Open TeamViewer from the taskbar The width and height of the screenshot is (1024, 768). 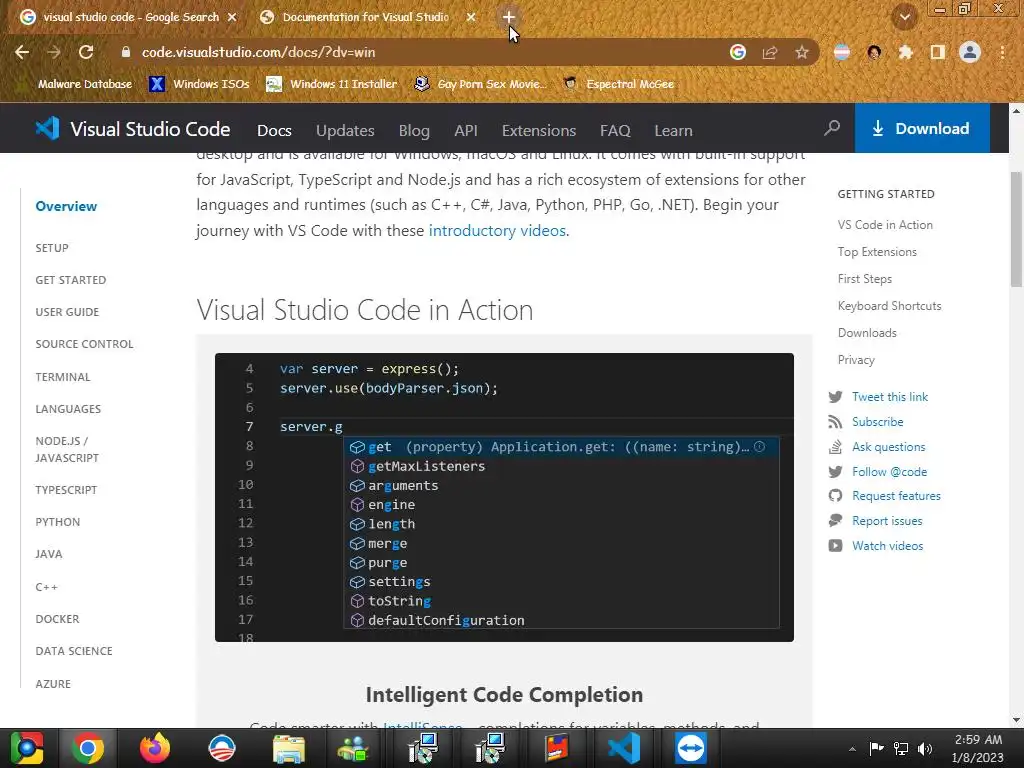[x=690, y=748]
